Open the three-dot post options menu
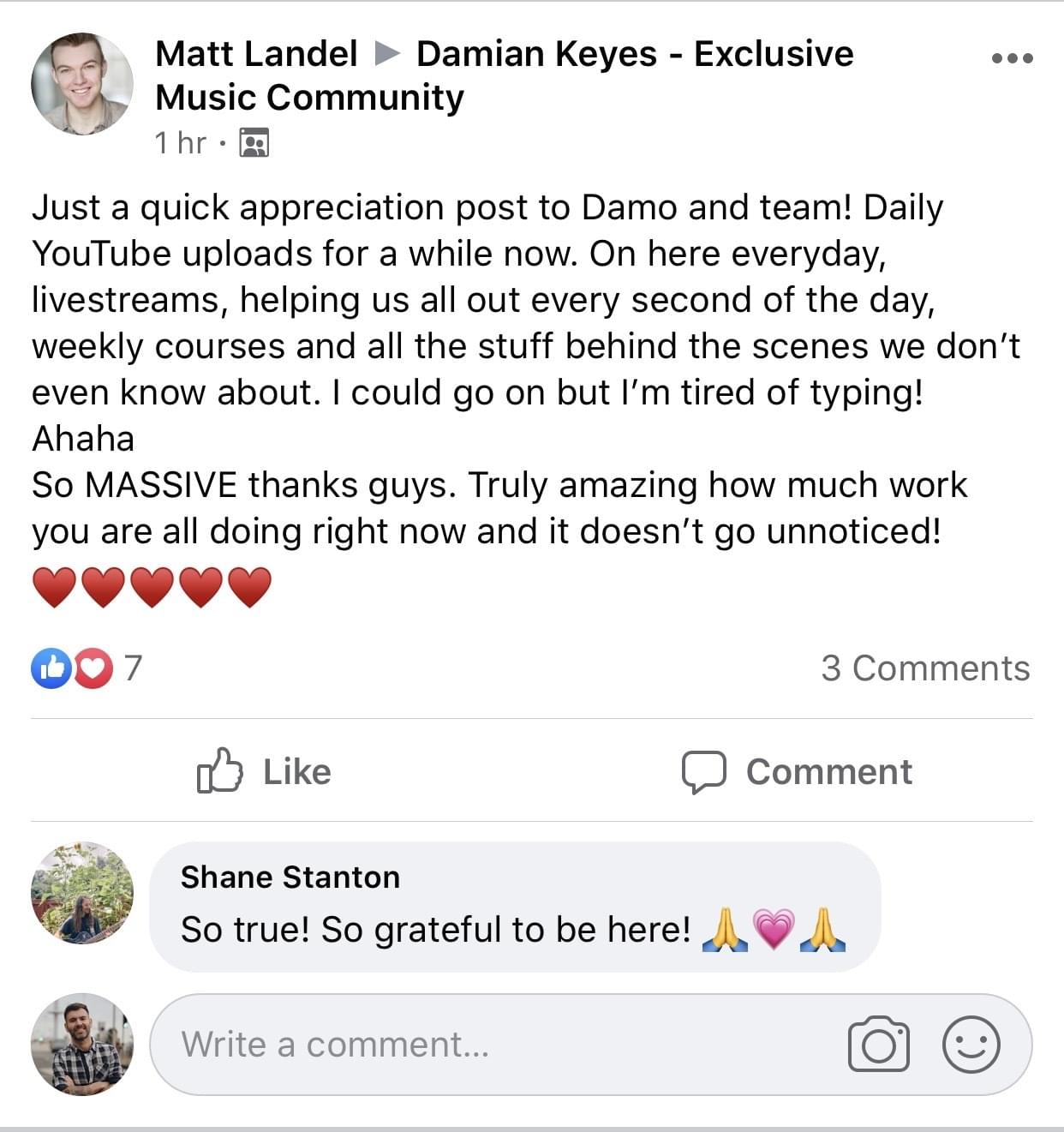1064x1132 pixels. [x=1012, y=58]
